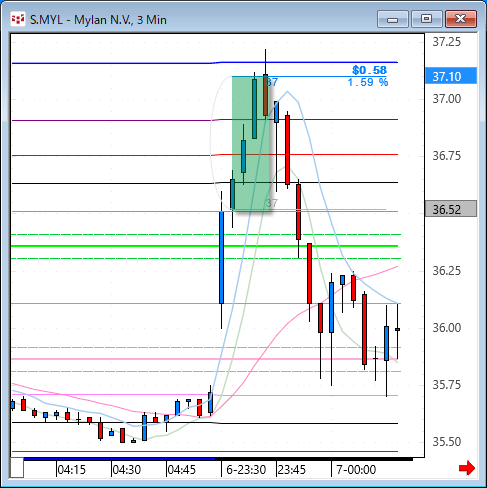
Task: Click the 04:15 time axis label
Action: tap(71, 469)
